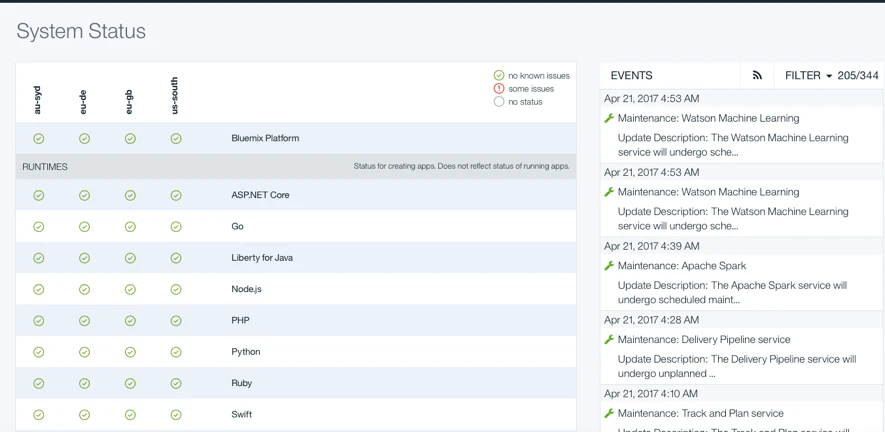Click the 'some issues' red legend icon
Screen dimensions: 885x432
coord(499,89)
